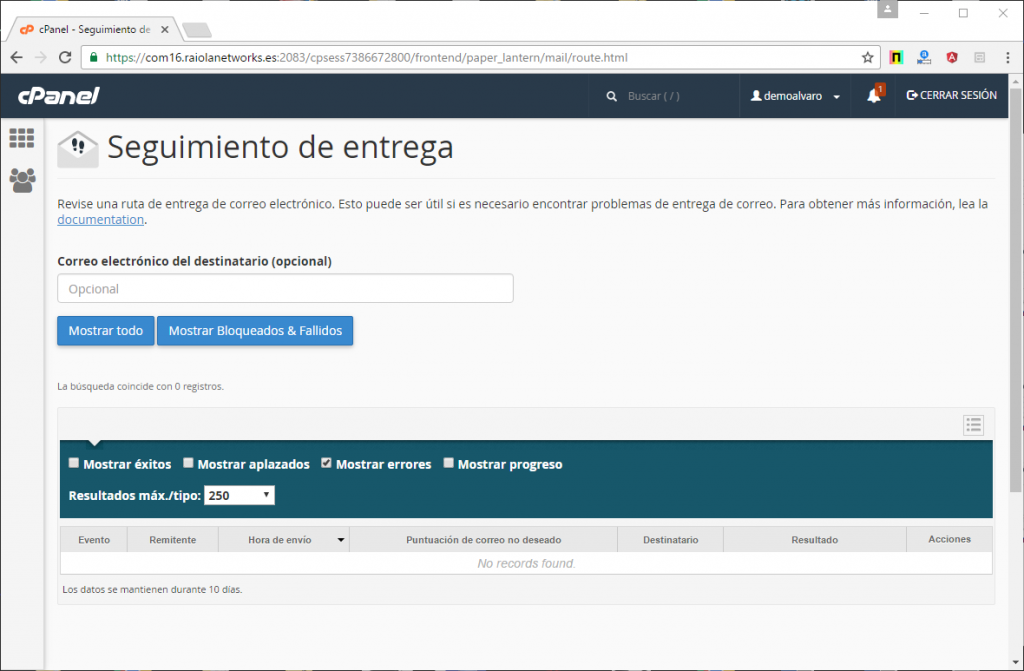Expand the demoalvaro user menu
The image size is (1024, 671).
pos(795,96)
